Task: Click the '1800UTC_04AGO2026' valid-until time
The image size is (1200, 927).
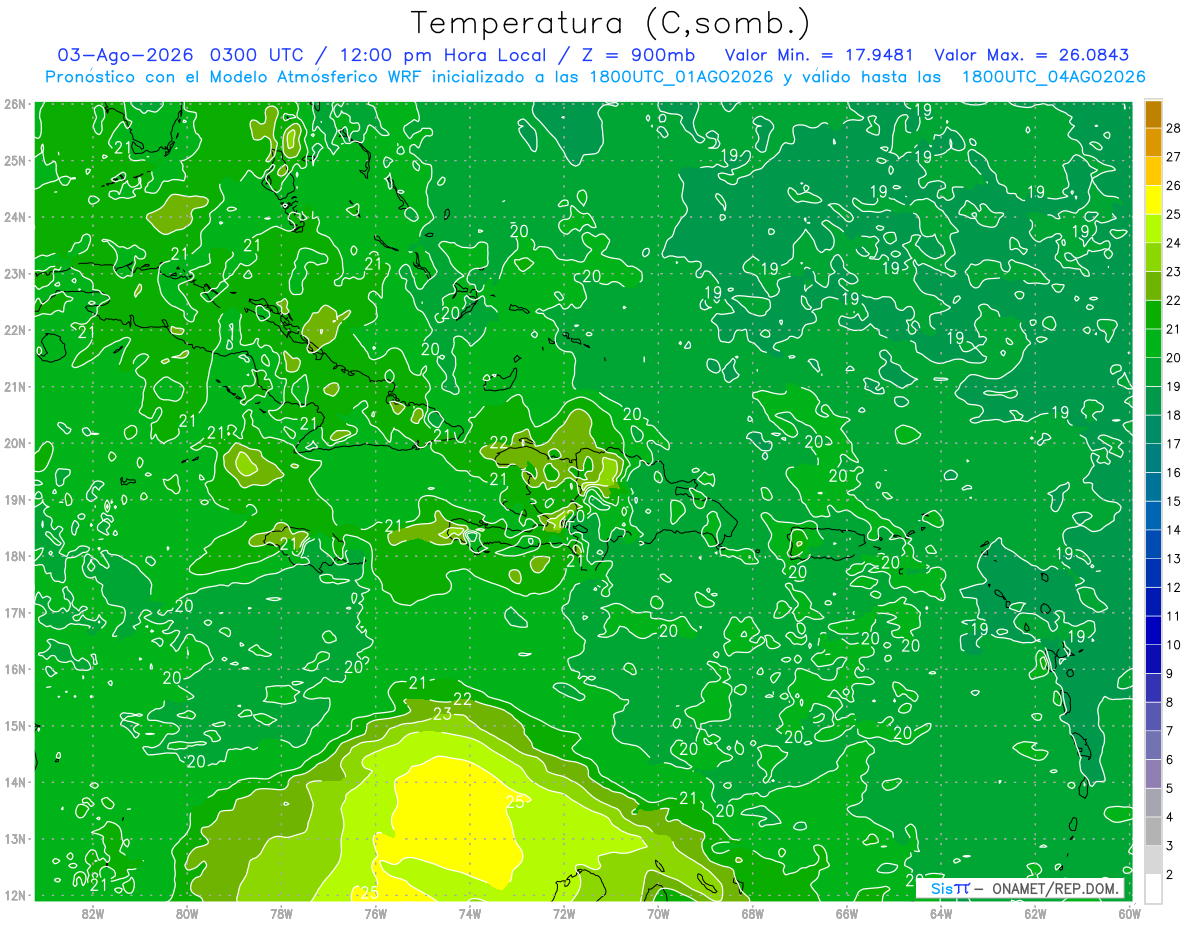Action: 1054,77
